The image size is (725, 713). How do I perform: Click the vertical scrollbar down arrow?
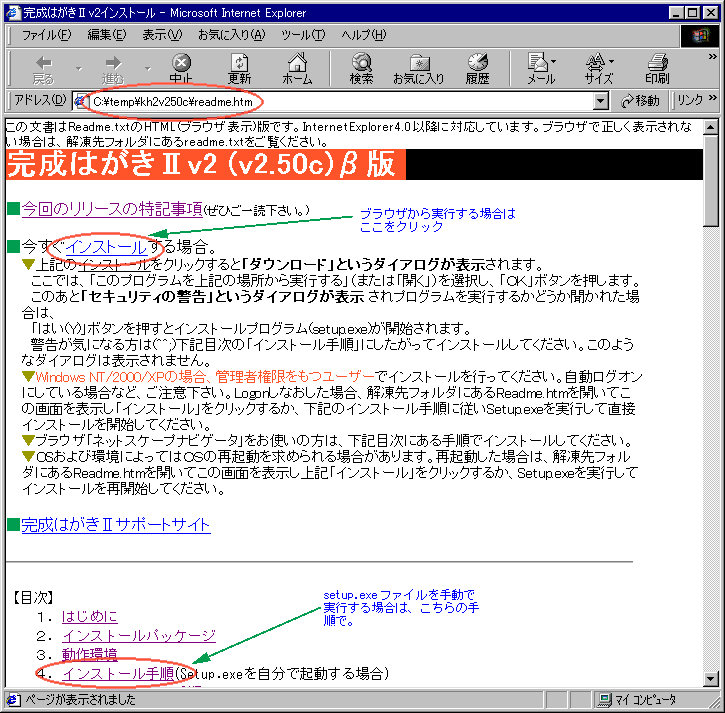(711, 680)
